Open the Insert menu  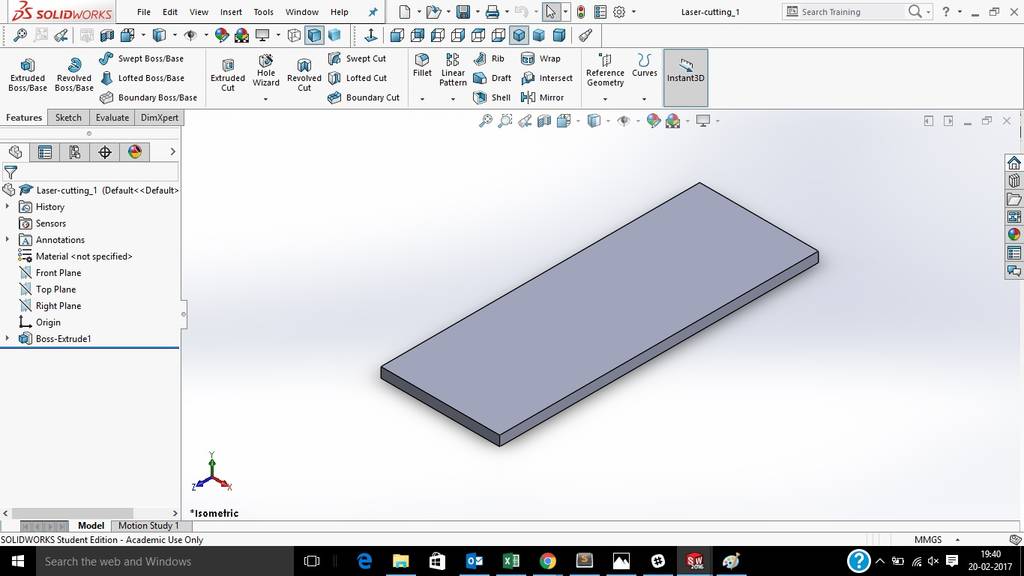(231, 12)
